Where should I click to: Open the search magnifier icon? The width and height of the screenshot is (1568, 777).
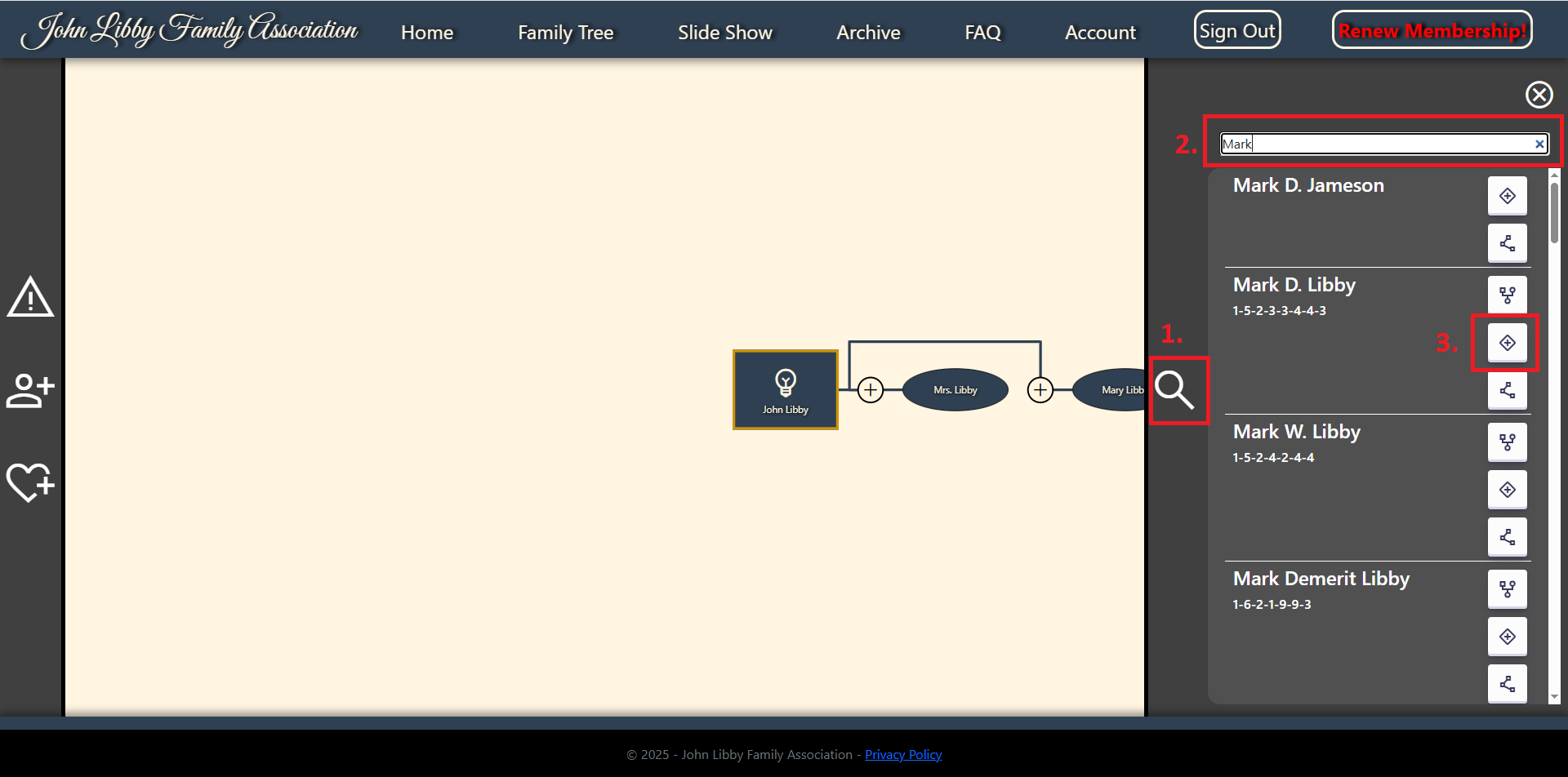(1175, 390)
